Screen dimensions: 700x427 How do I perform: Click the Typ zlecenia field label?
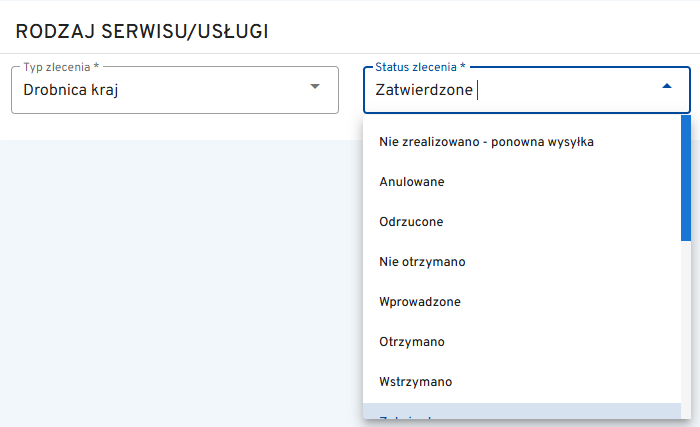pos(61,67)
